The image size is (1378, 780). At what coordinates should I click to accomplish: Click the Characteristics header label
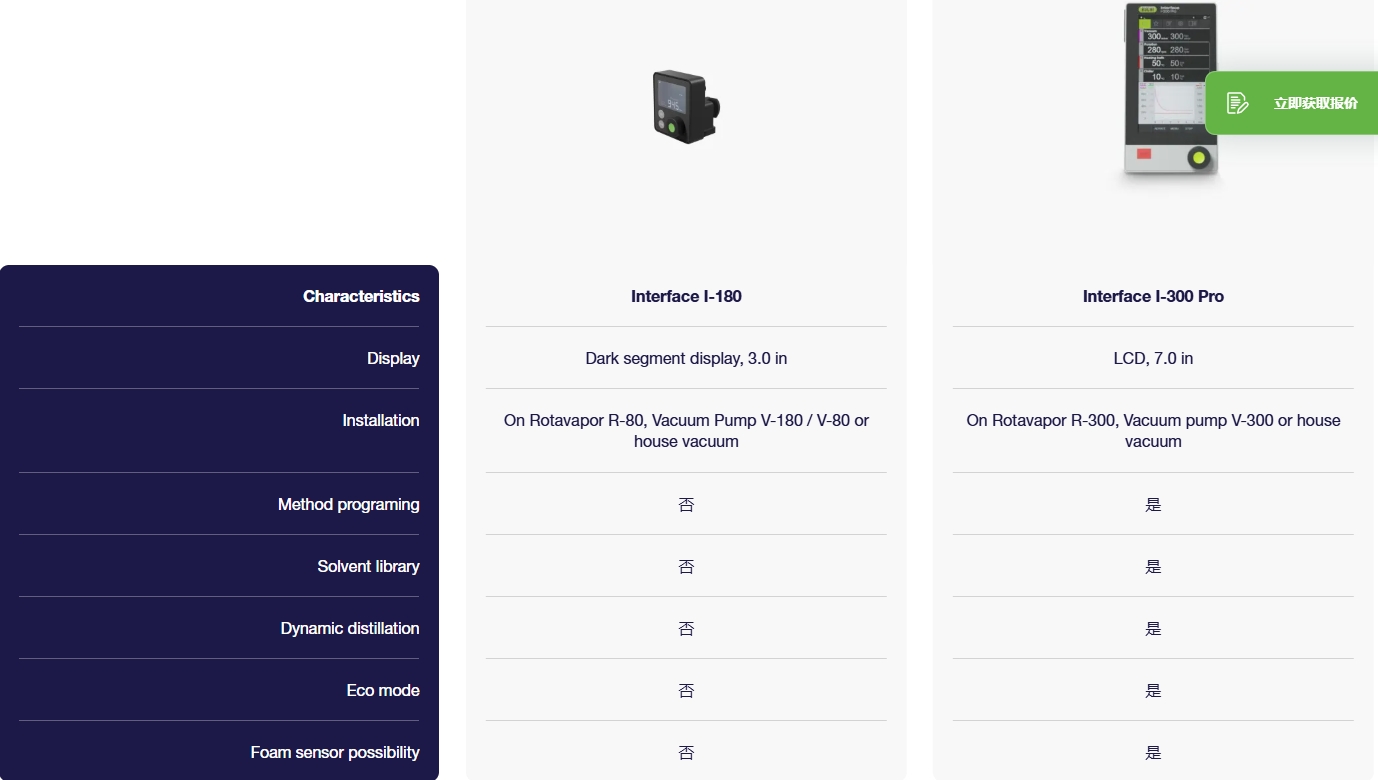pos(361,296)
